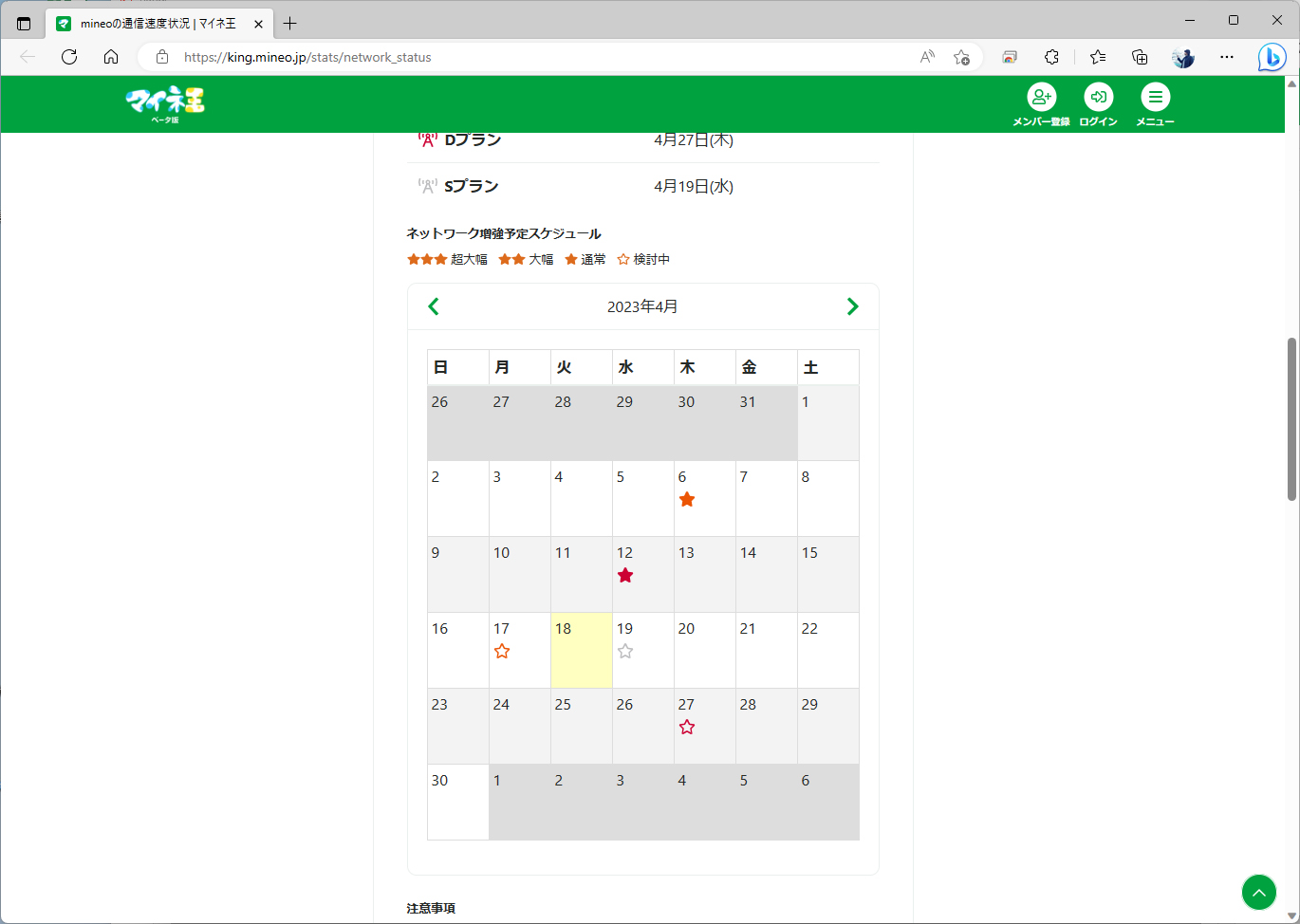The height and width of the screenshot is (924, 1300).
Task: Click calendar date 15
Action: (x=809, y=552)
